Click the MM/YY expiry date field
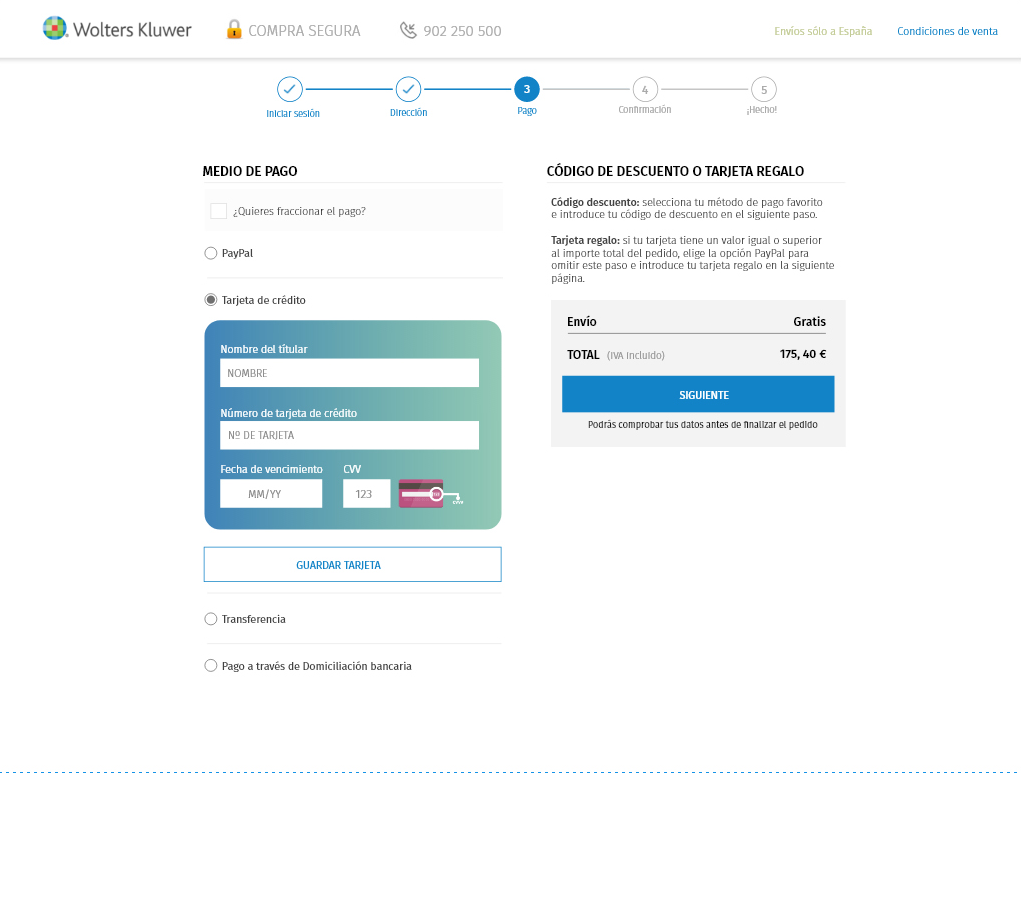 [x=271, y=494]
